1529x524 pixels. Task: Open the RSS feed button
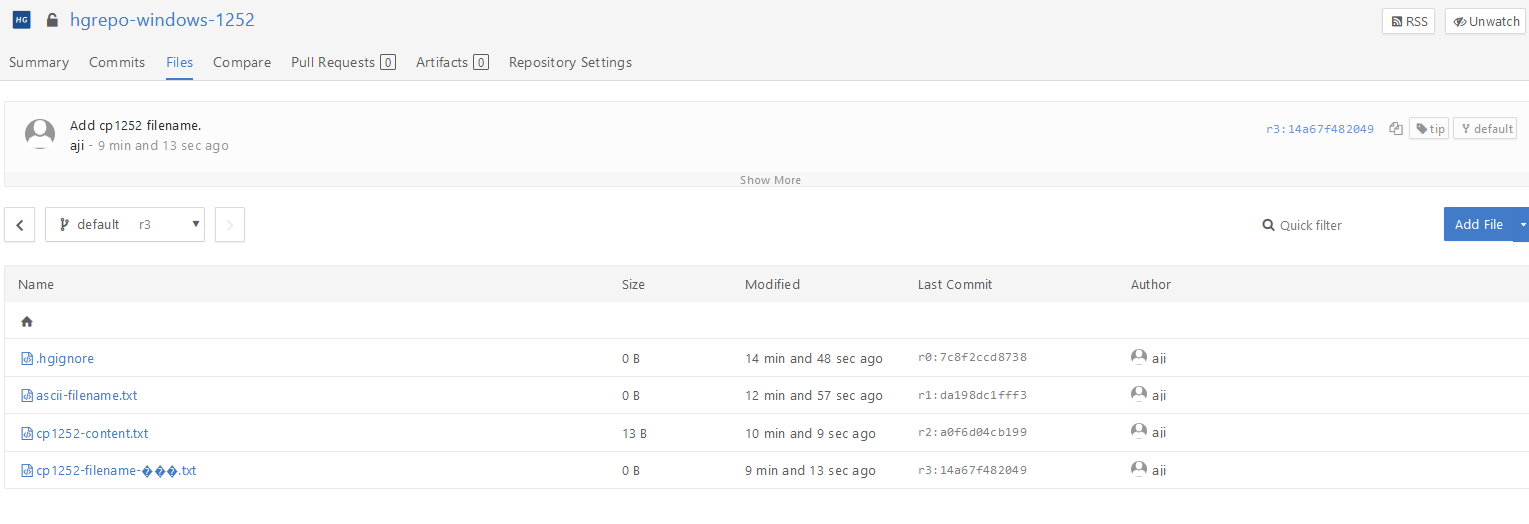[1409, 21]
